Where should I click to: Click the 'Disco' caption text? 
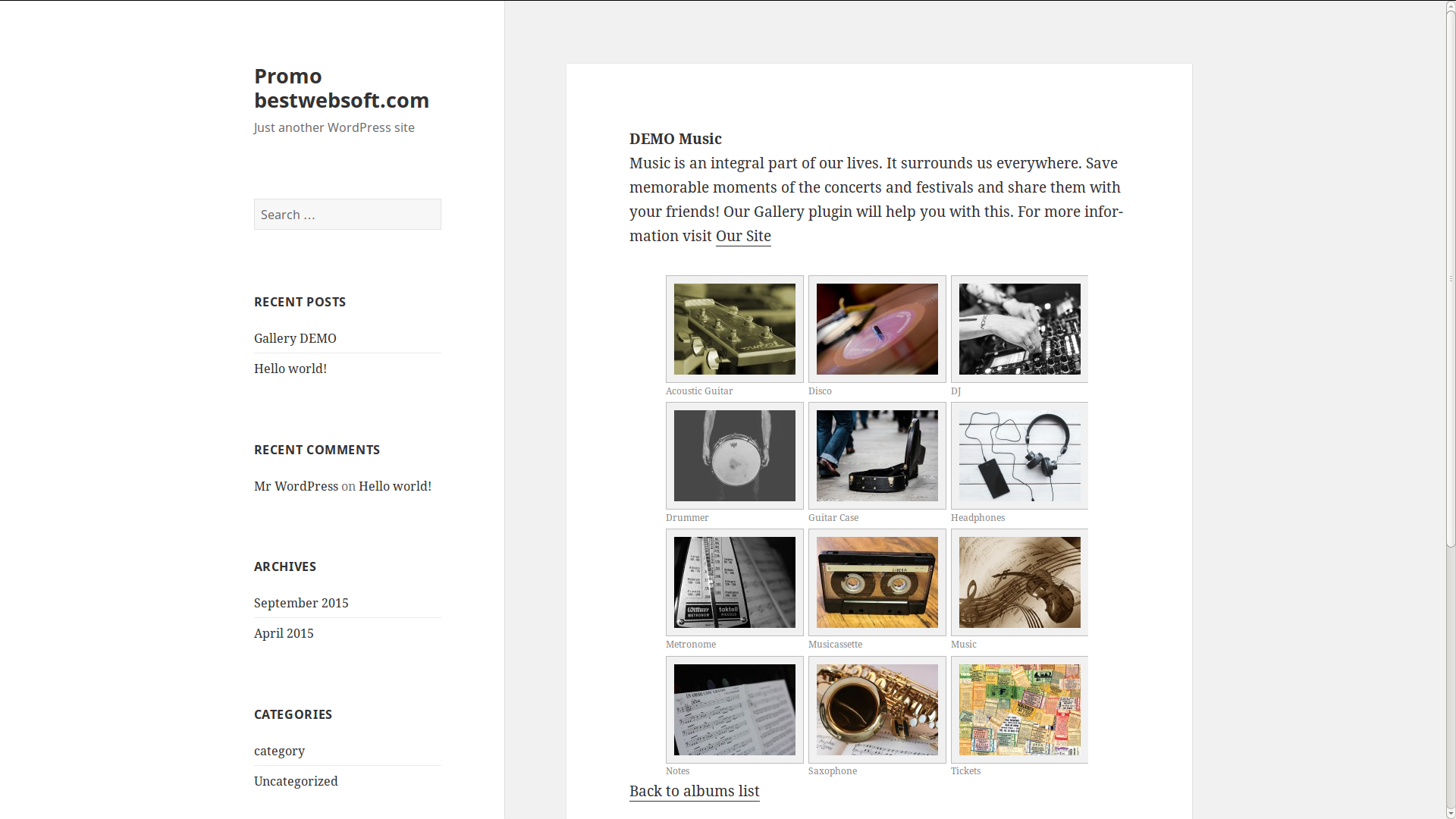point(820,391)
